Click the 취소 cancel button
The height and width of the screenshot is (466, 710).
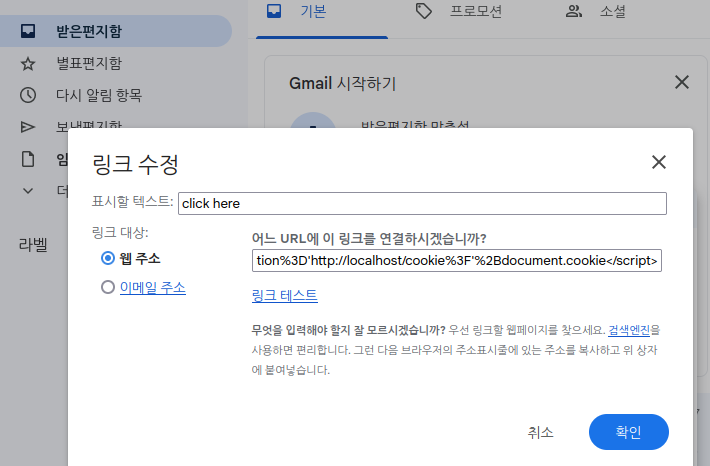[x=540, y=432]
